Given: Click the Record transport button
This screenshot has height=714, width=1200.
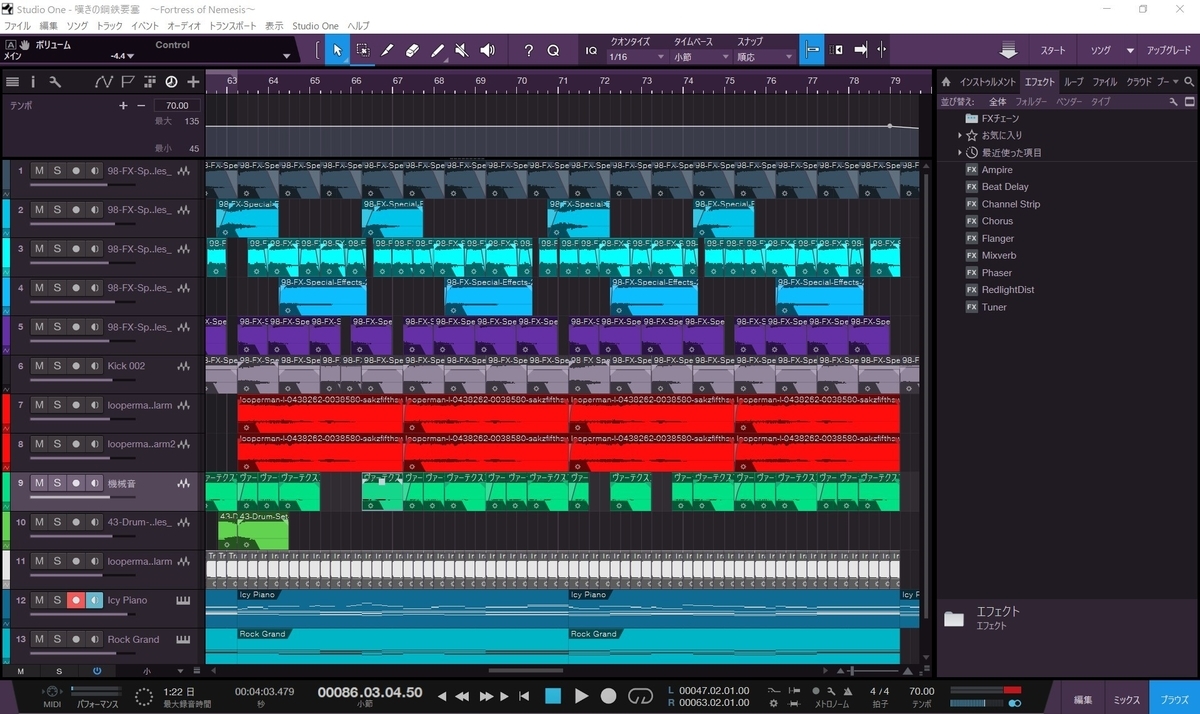Looking at the screenshot, I should 608,695.
